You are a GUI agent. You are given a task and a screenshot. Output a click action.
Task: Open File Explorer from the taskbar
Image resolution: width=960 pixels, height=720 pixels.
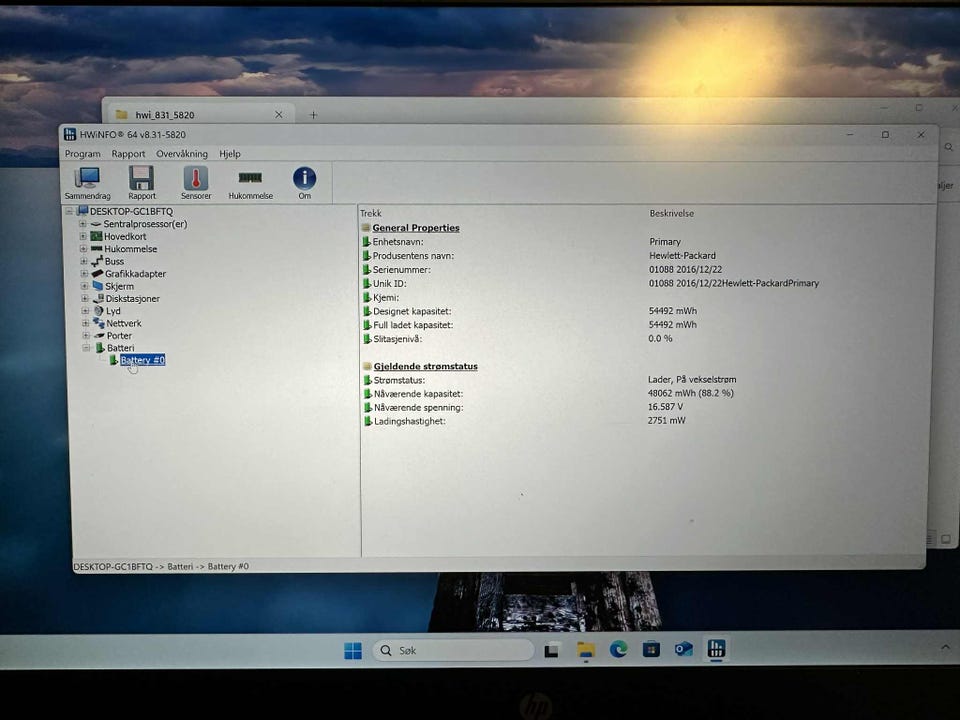pyautogui.click(x=586, y=650)
